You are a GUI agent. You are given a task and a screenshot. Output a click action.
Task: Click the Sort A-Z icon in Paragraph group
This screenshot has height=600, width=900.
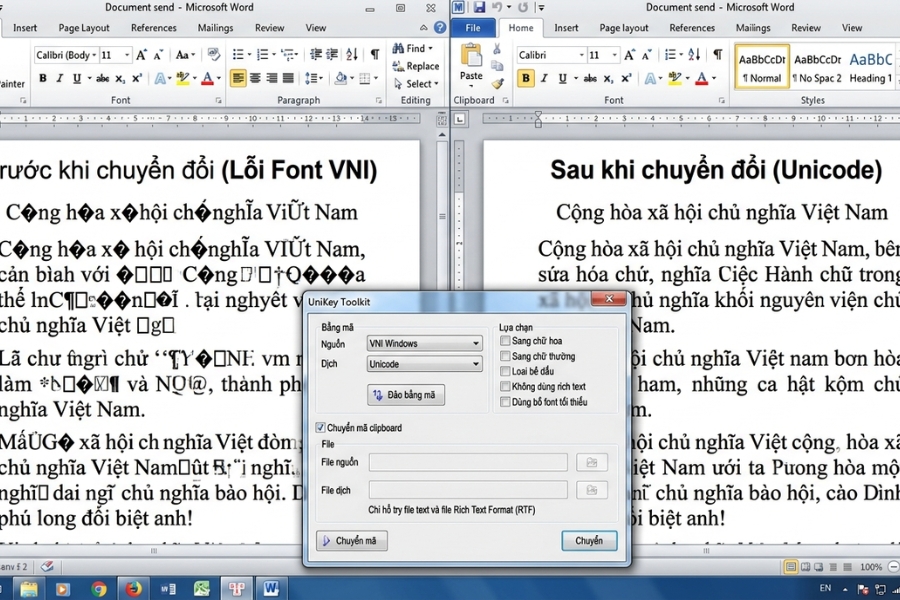click(x=695, y=53)
